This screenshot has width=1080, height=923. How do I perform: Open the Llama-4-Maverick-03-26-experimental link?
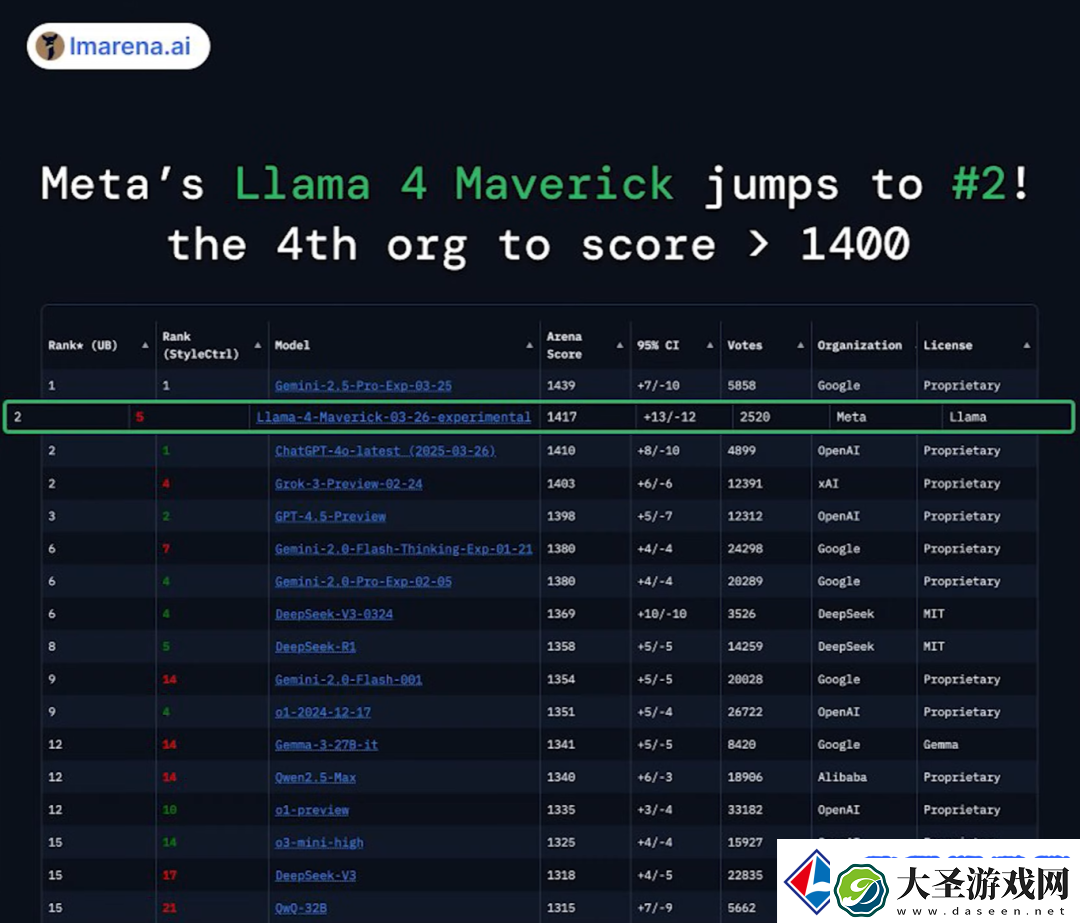coord(393,417)
